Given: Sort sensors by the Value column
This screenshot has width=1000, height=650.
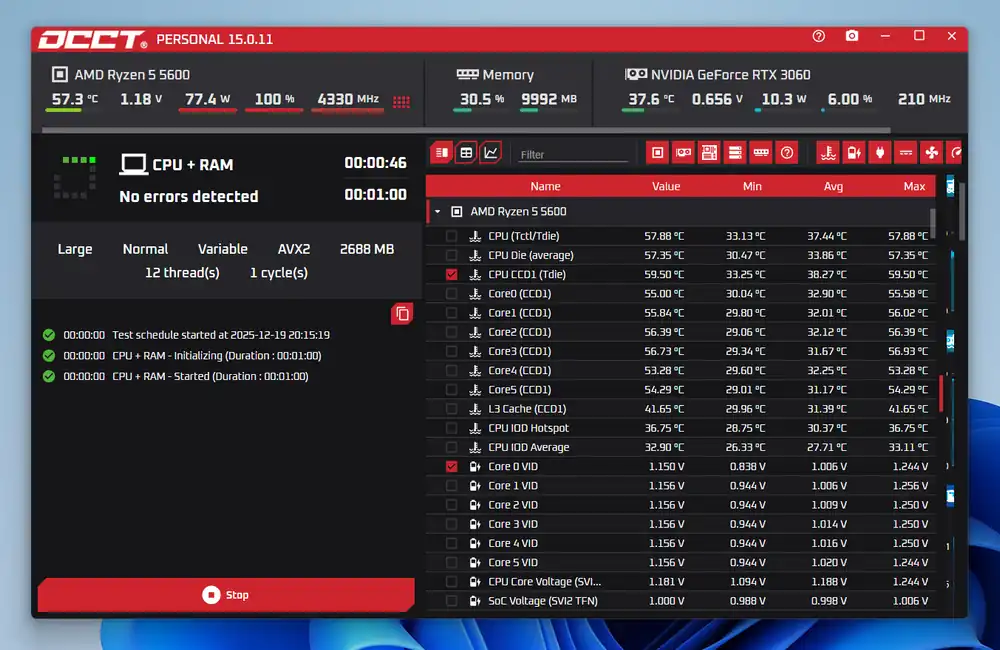Looking at the screenshot, I should (665, 186).
